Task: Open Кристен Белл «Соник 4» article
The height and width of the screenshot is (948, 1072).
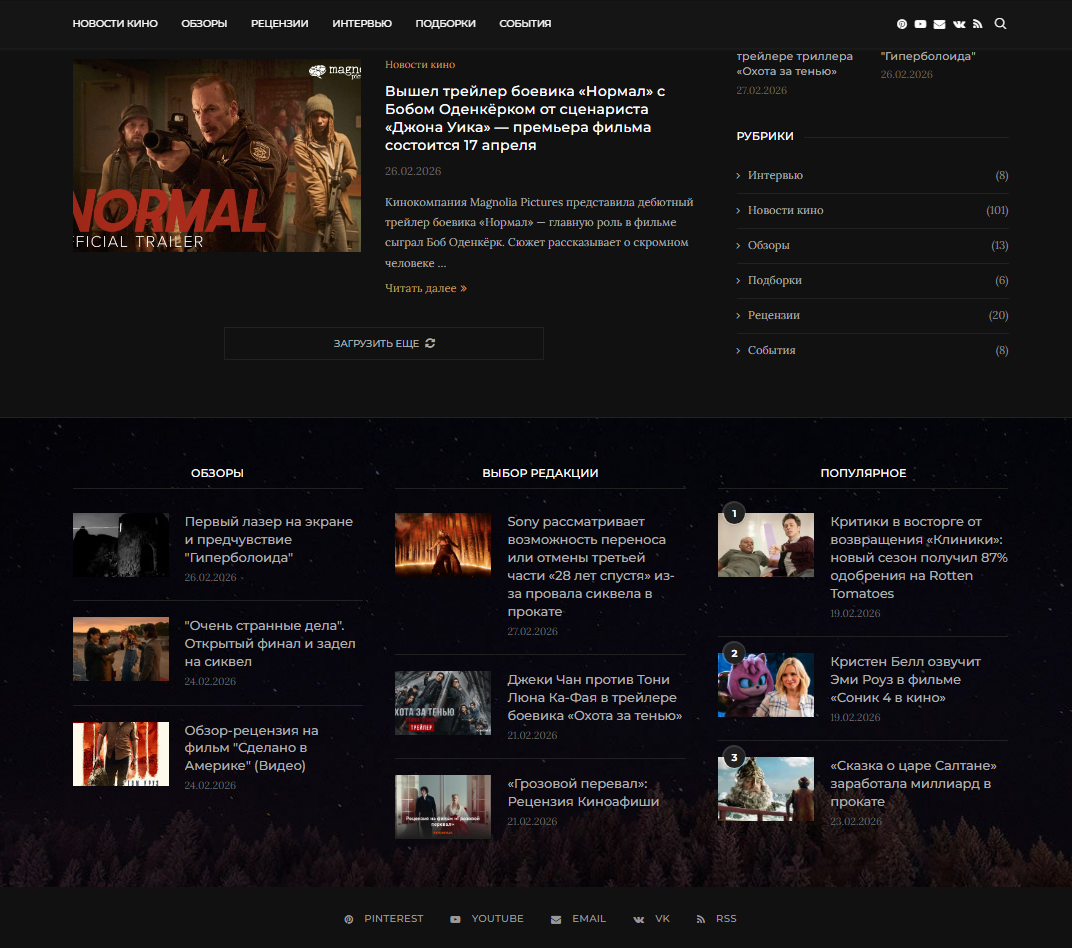Action: pyautogui.click(x=905, y=679)
